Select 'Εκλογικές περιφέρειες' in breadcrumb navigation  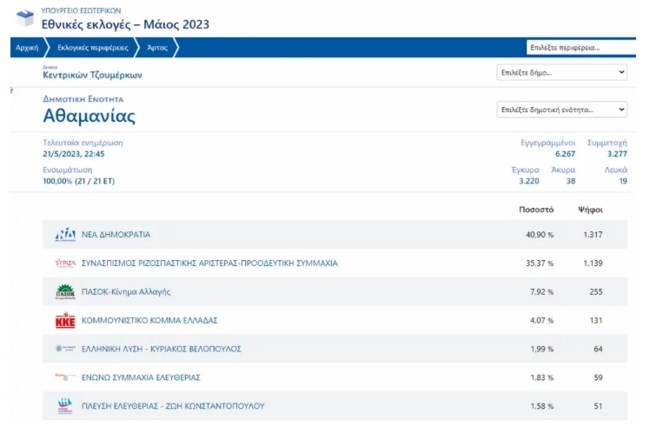(92, 47)
